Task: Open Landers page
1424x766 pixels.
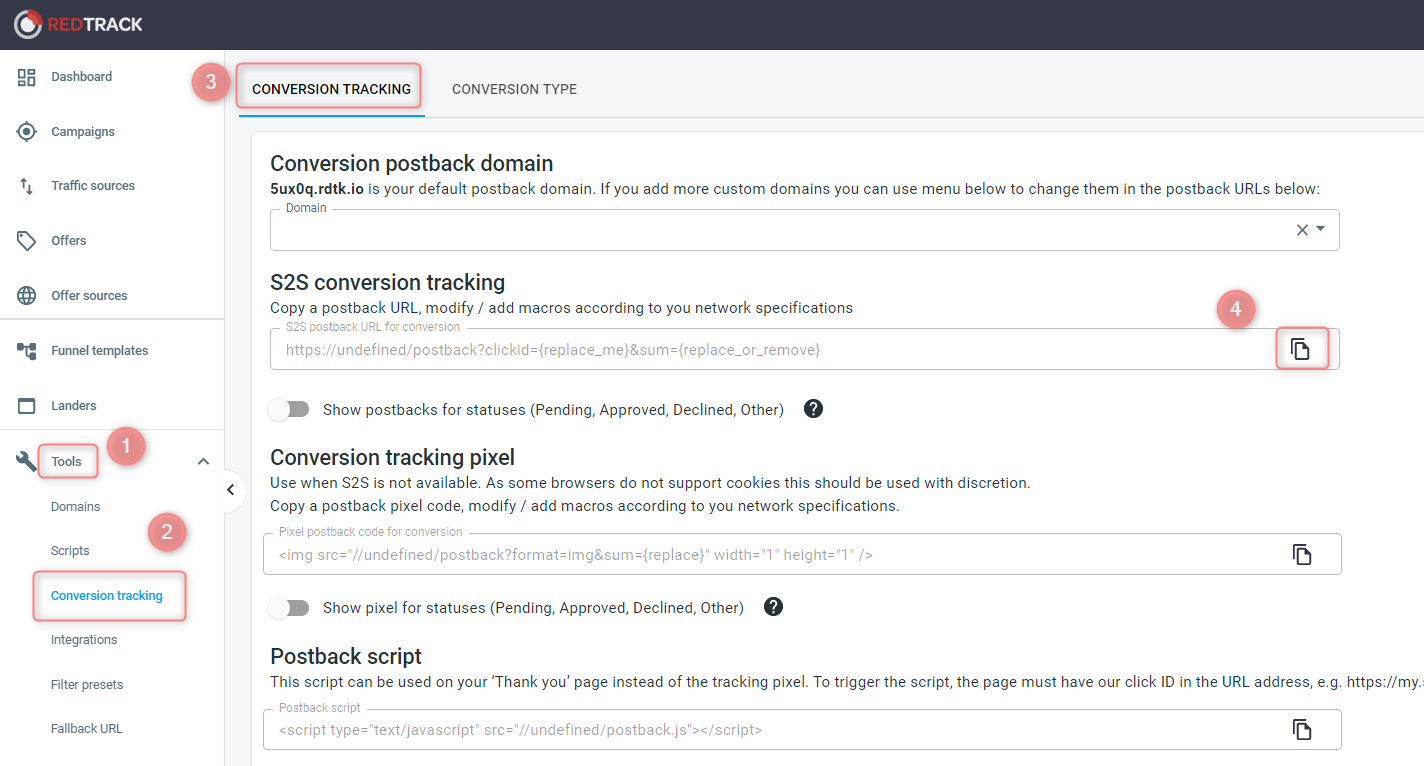Action: tap(74, 406)
